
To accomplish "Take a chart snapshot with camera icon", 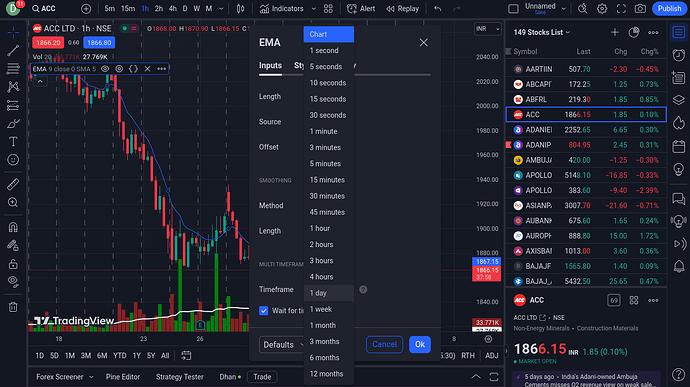I will point(640,8).
